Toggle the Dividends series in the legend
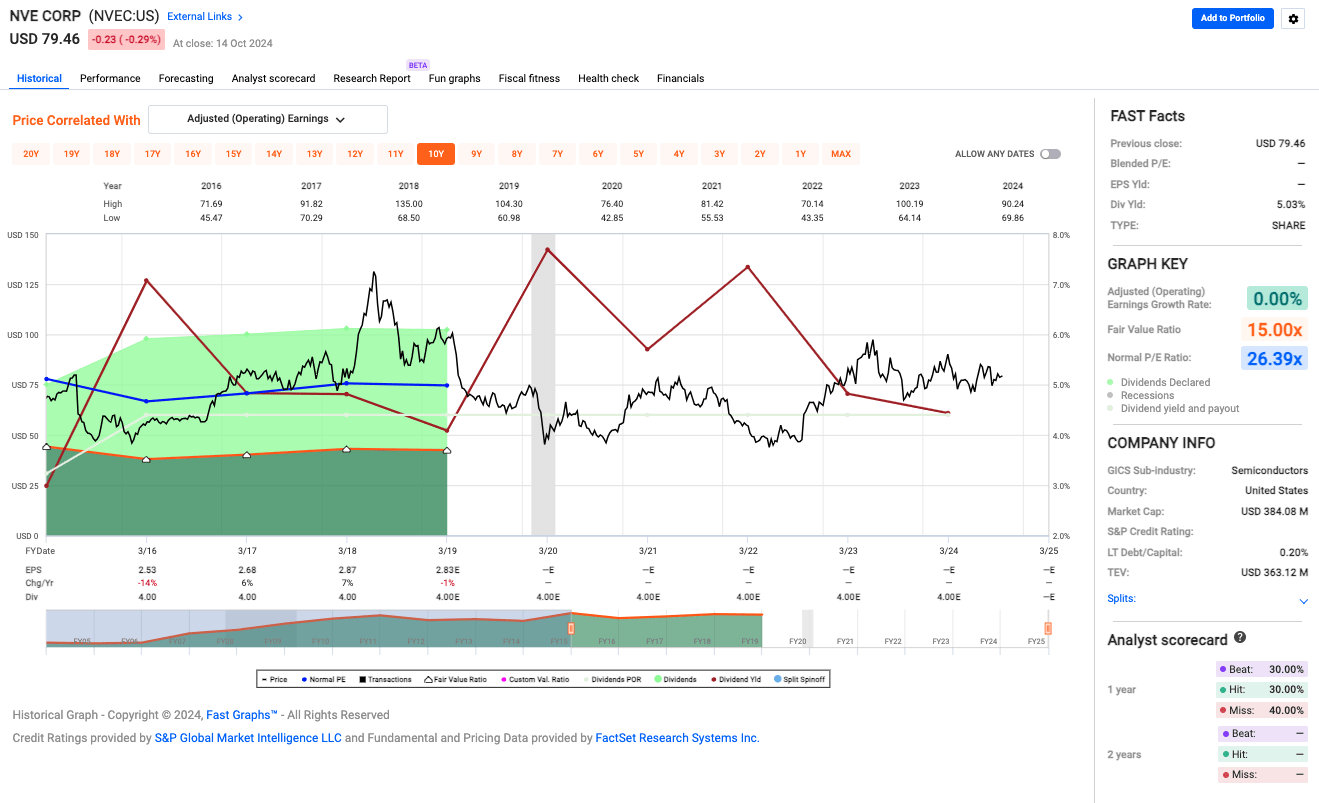This screenshot has height=803, width=1319. pyautogui.click(x=657, y=679)
